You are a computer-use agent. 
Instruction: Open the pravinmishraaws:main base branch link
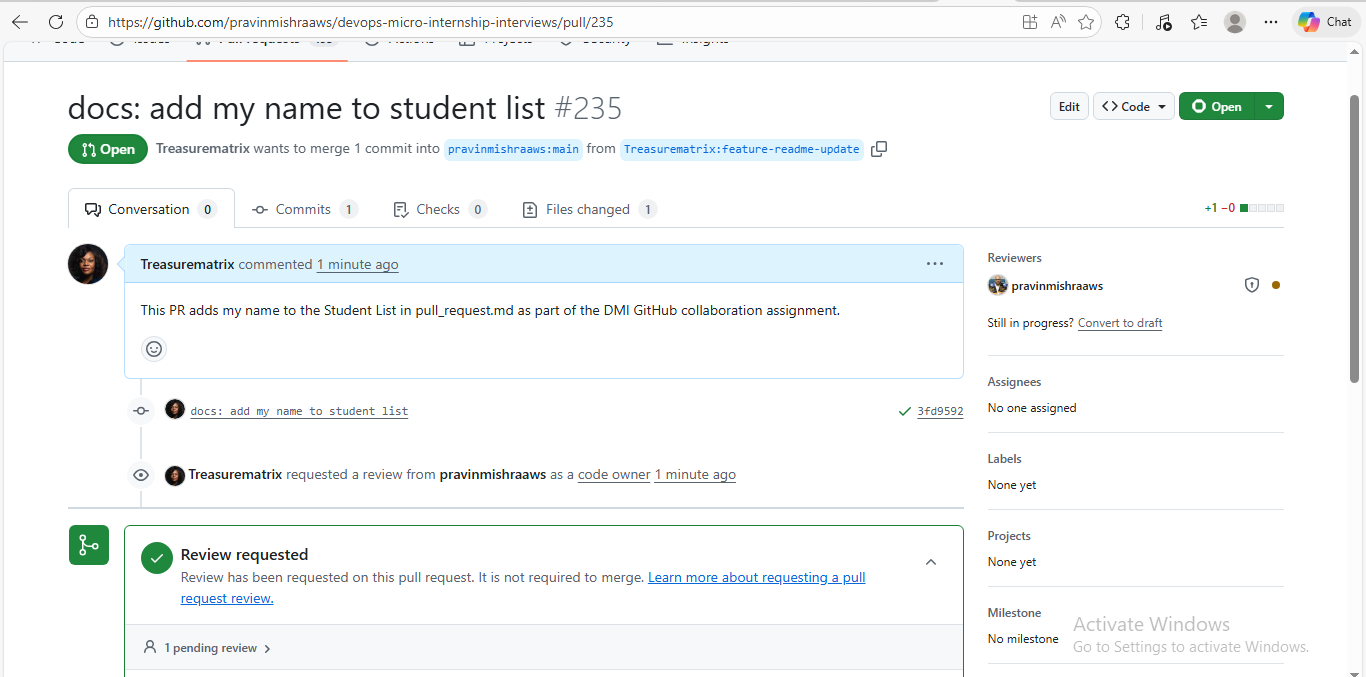[513, 149]
